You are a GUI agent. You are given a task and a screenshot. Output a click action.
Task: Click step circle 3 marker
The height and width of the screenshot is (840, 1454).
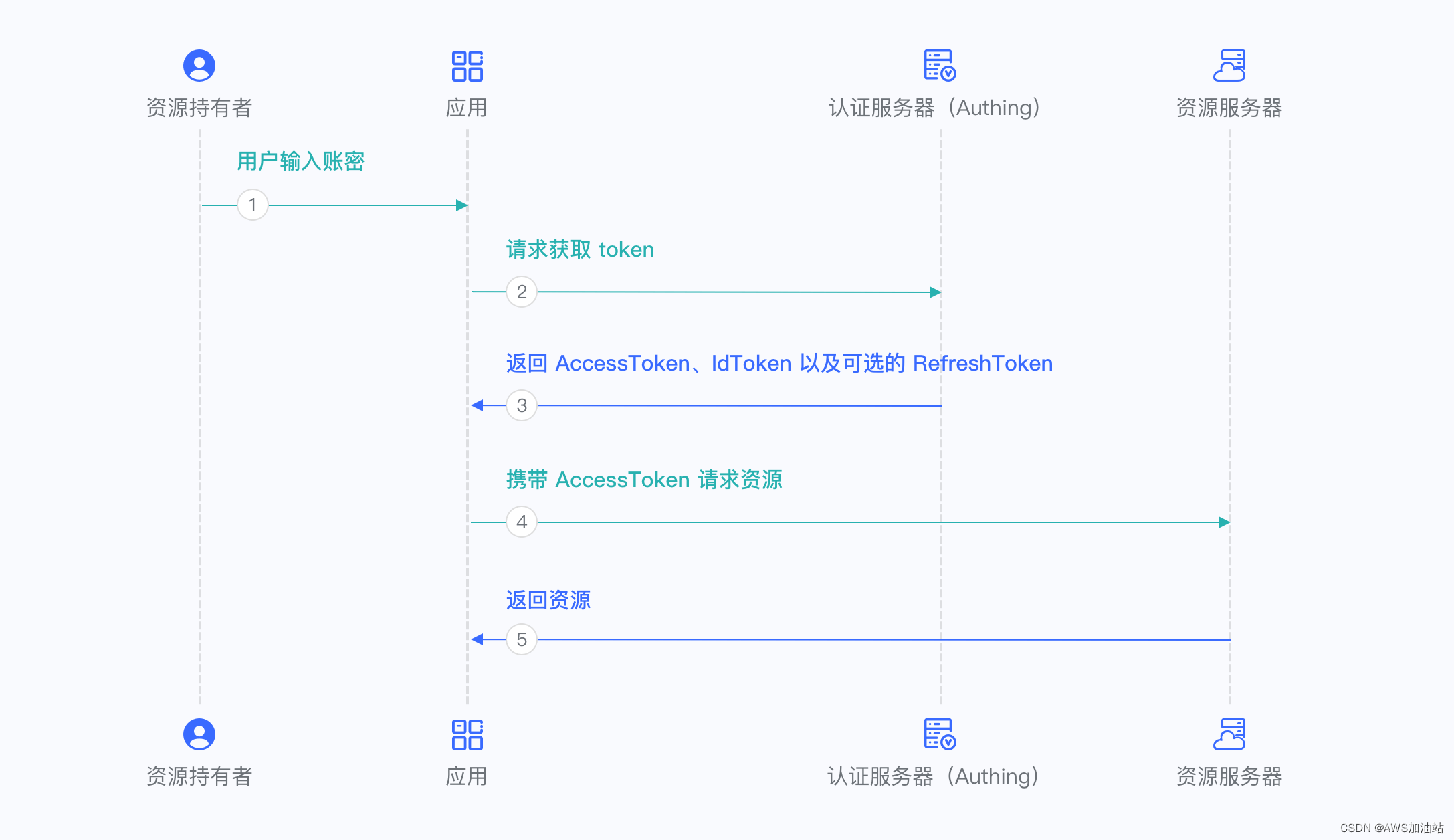[x=522, y=405]
